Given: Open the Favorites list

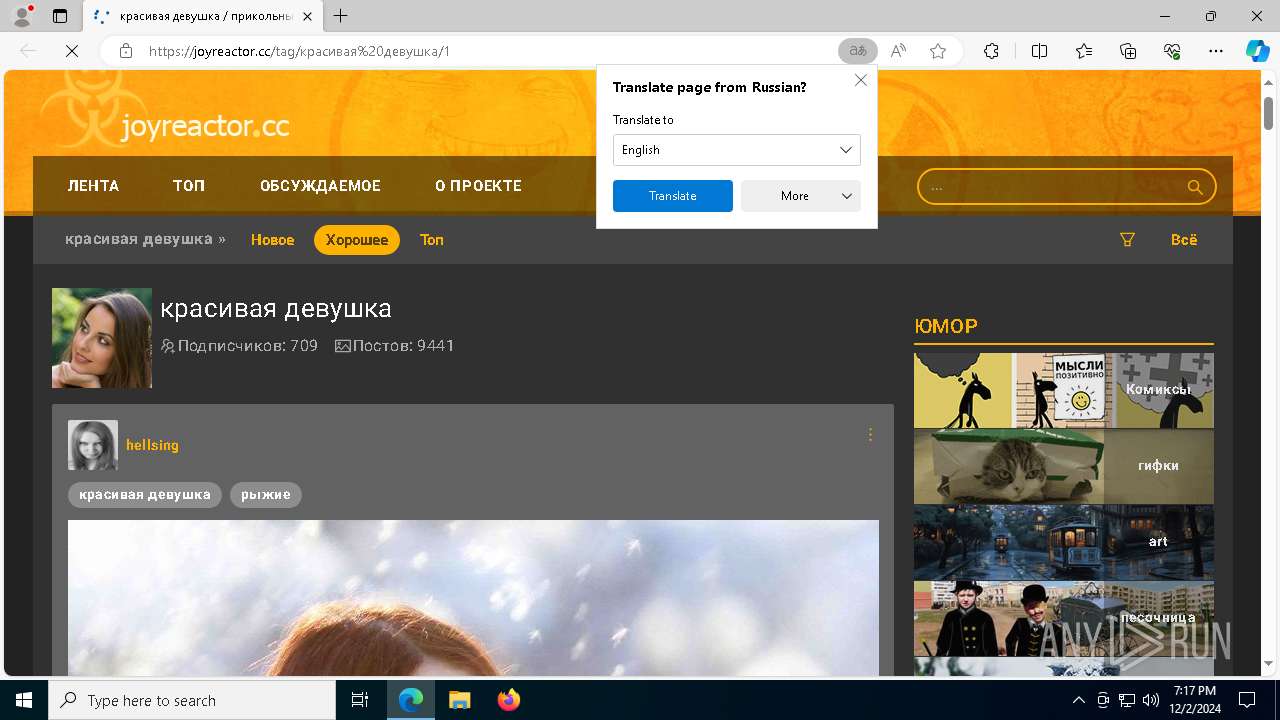Looking at the screenshot, I should [1084, 51].
